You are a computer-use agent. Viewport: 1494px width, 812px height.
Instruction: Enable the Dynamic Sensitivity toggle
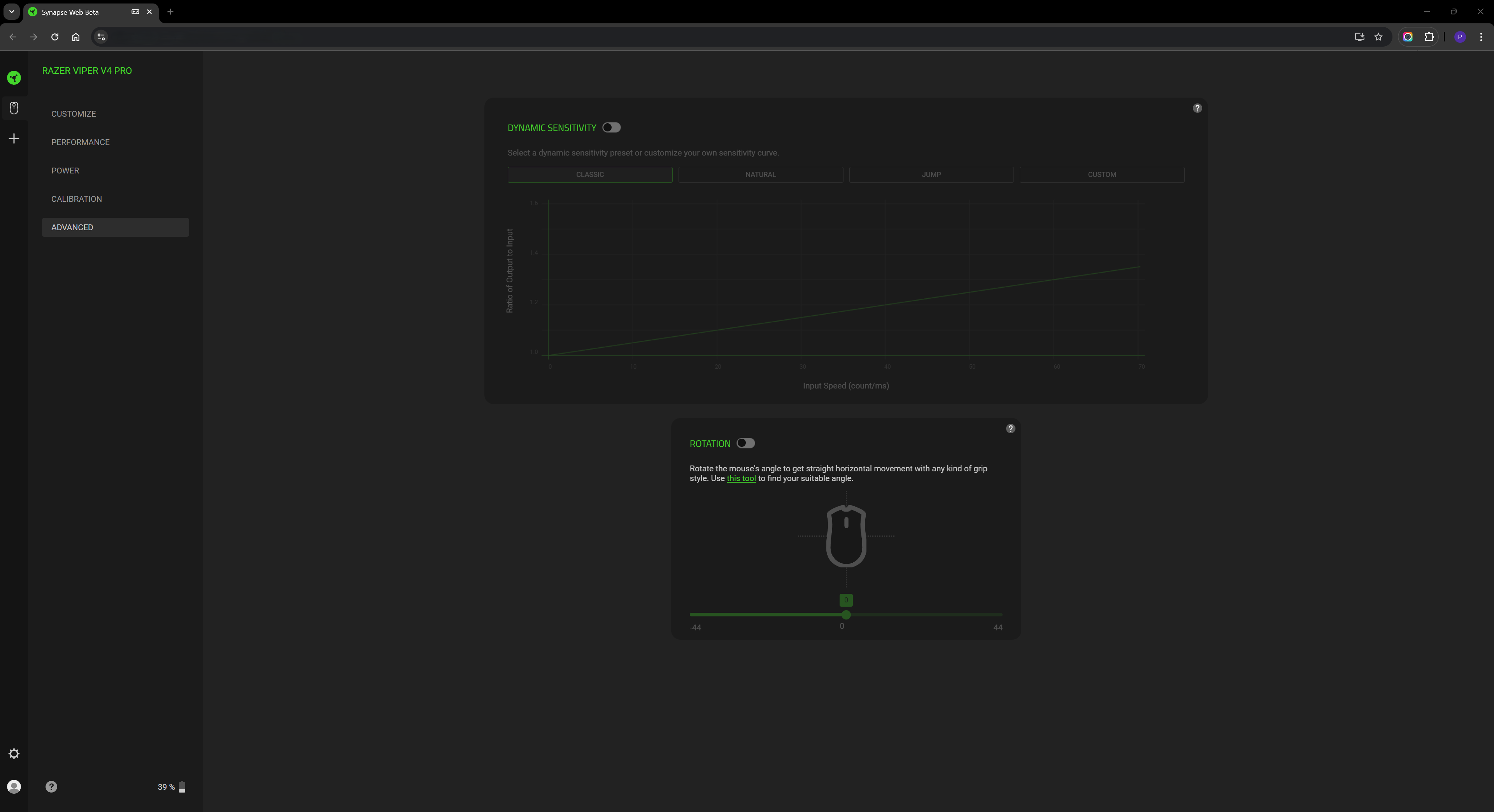click(611, 128)
